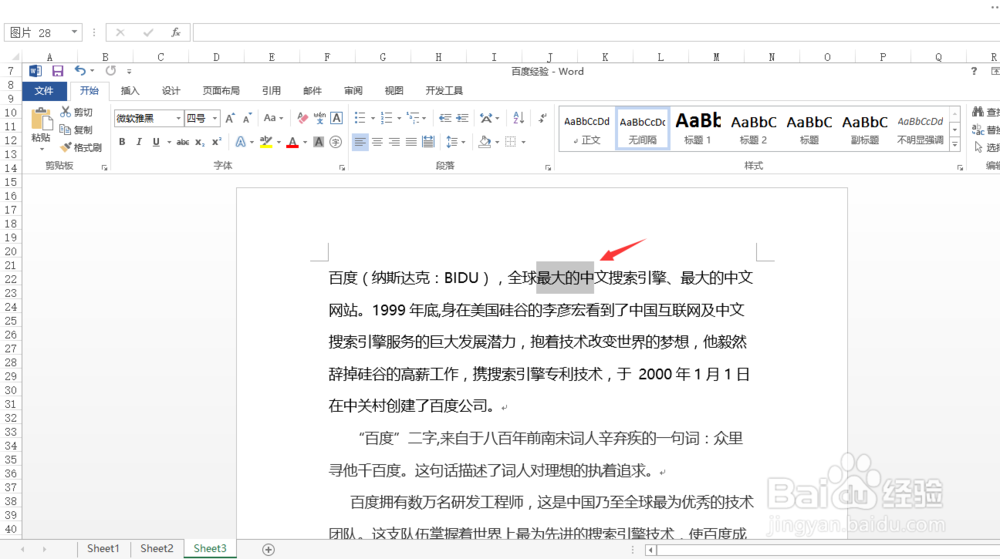Click the Excel formula bar input

pyautogui.click(x=596, y=33)
